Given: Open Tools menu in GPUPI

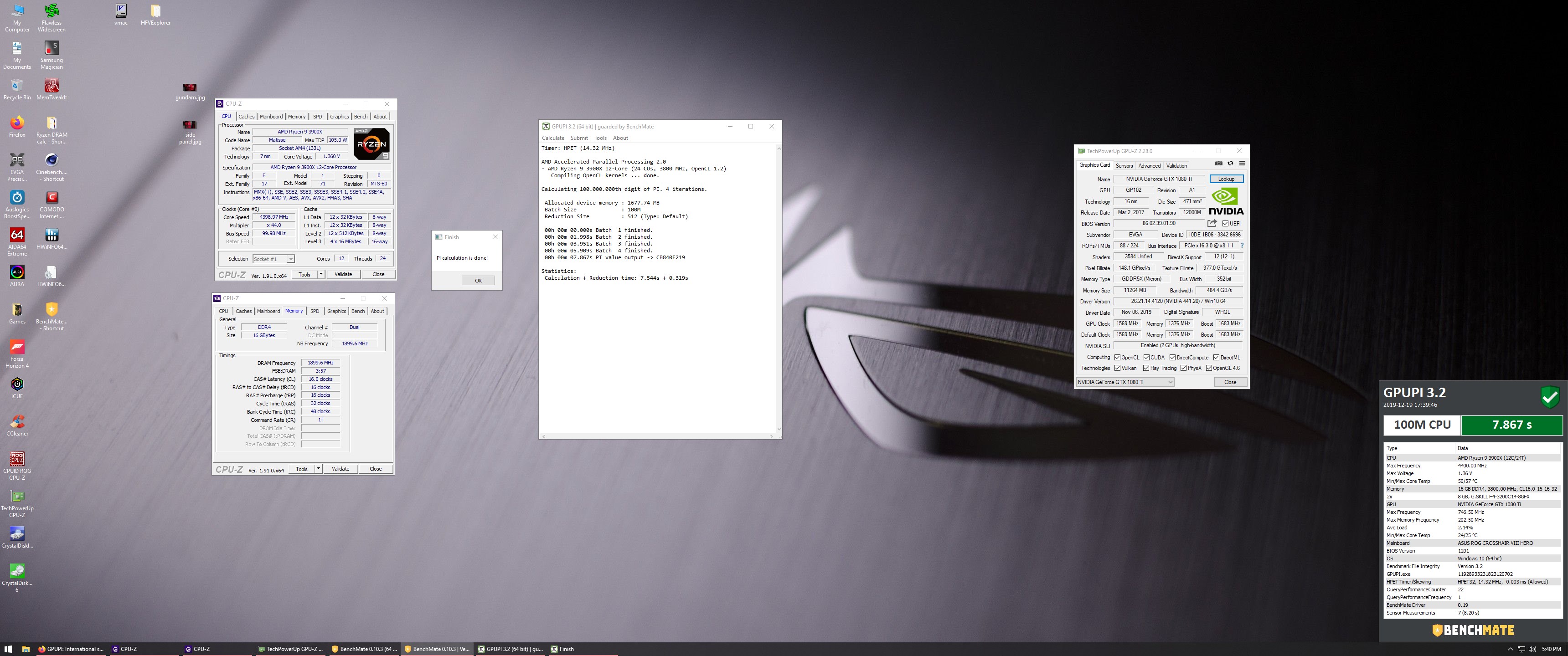Looking at the screenshot, I should click(600, 138).
